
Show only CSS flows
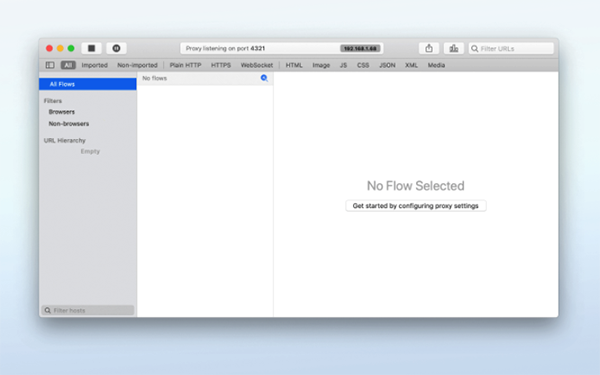[363, 65]
